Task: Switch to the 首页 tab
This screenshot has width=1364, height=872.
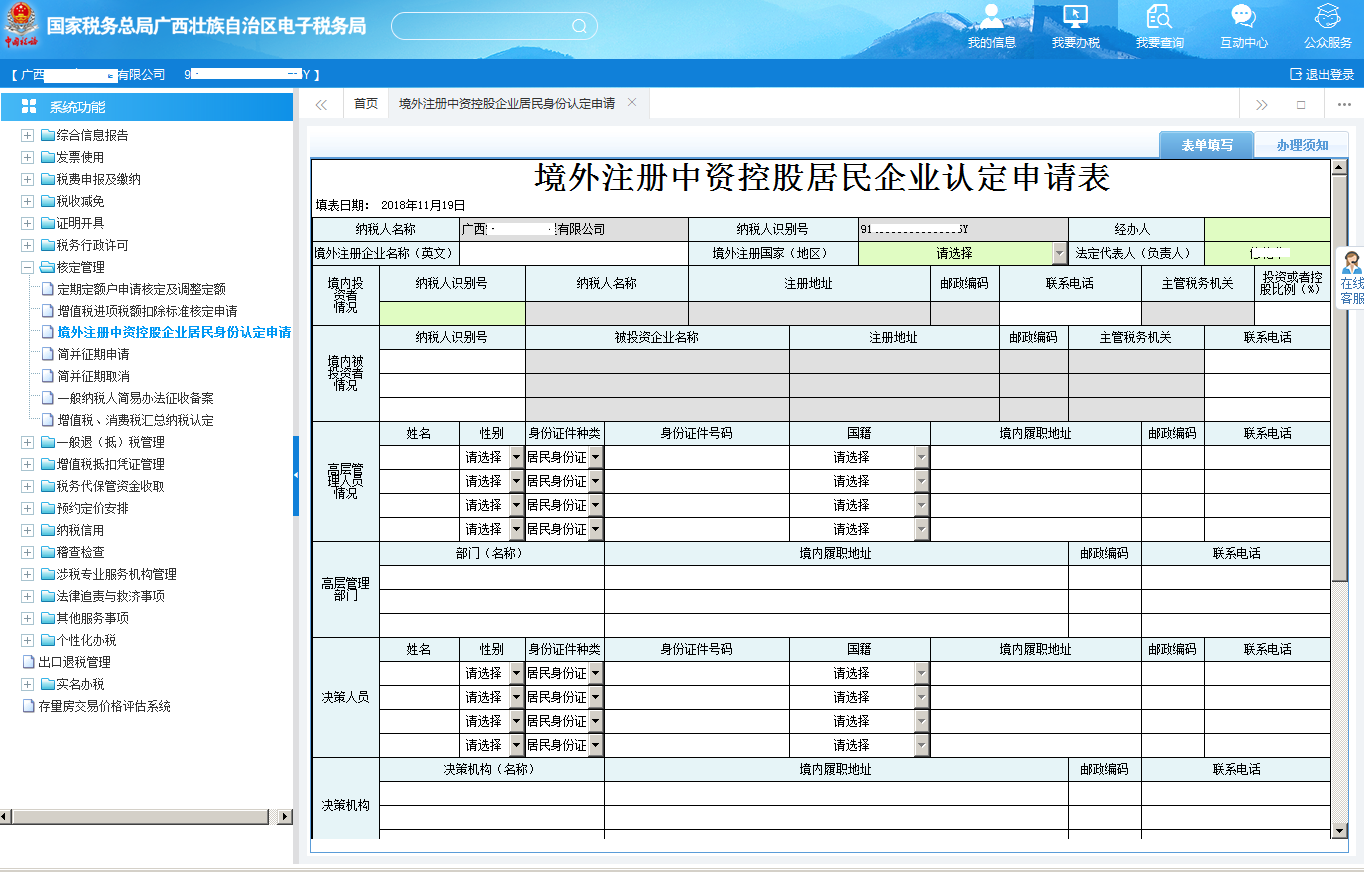Action: [366, 104]
